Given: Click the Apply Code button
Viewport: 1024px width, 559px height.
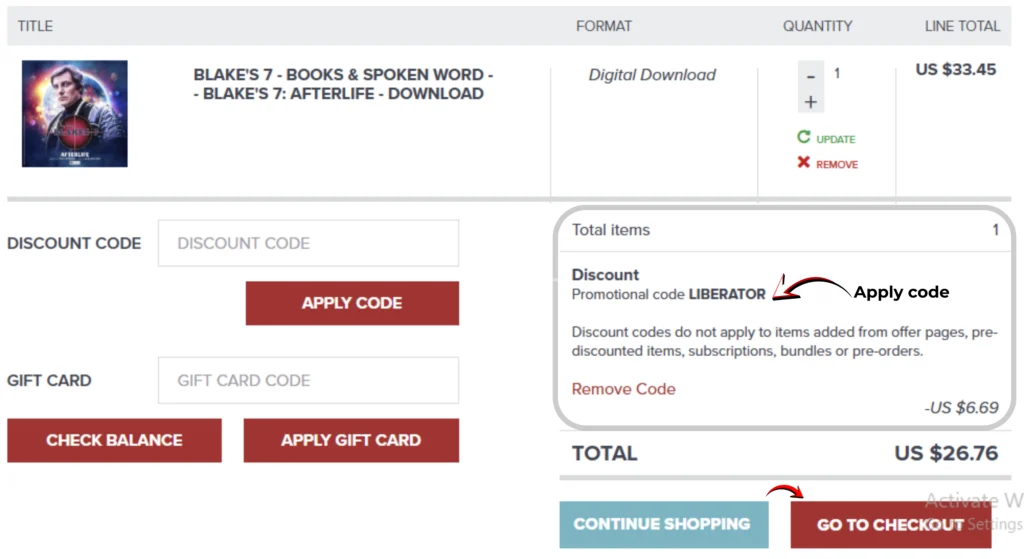Looking at the screenshot, I should 352,303.
